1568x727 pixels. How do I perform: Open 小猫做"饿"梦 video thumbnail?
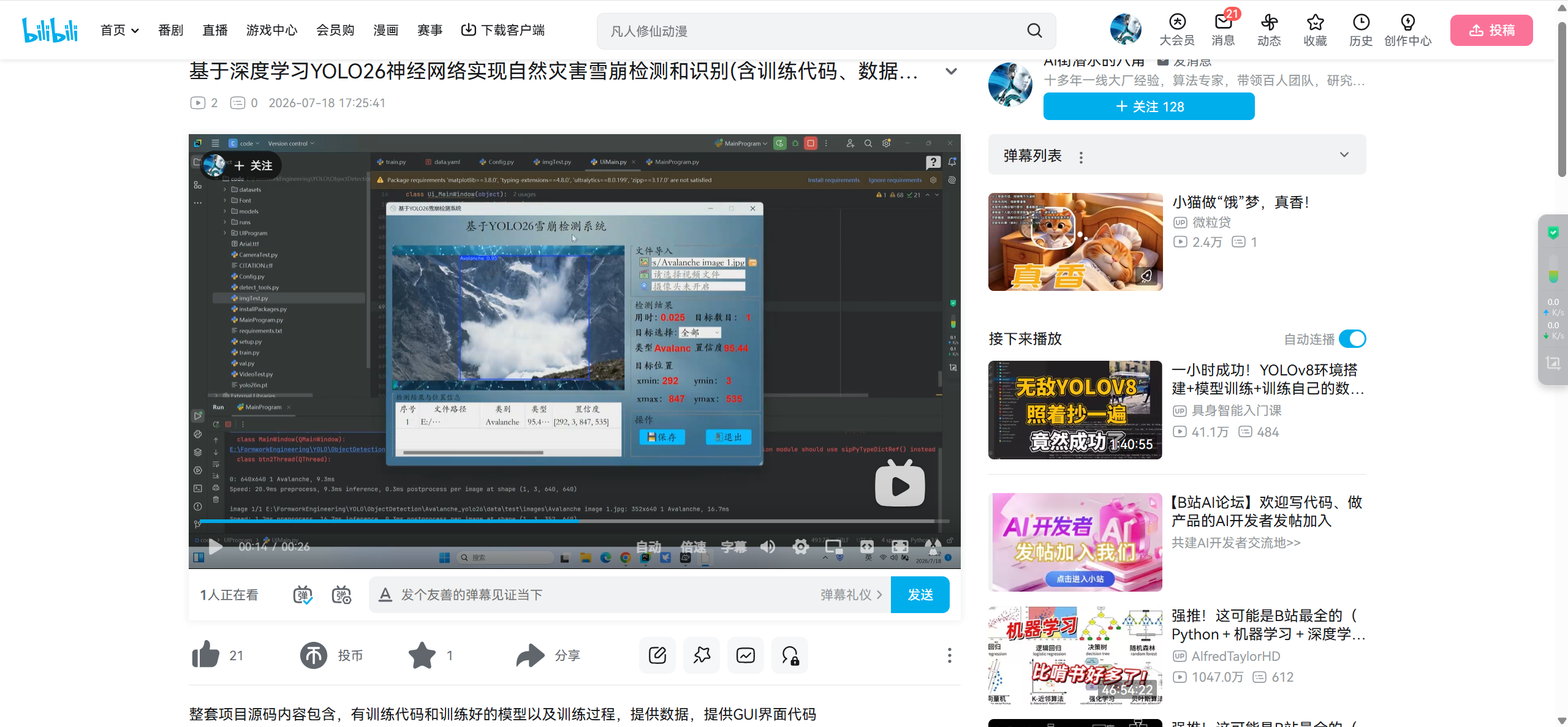[x=1075, y=242]
